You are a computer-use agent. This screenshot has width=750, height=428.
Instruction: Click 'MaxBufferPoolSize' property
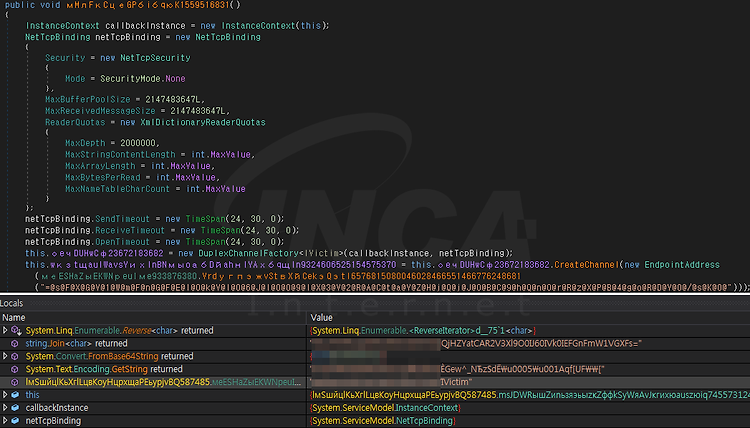88,99
